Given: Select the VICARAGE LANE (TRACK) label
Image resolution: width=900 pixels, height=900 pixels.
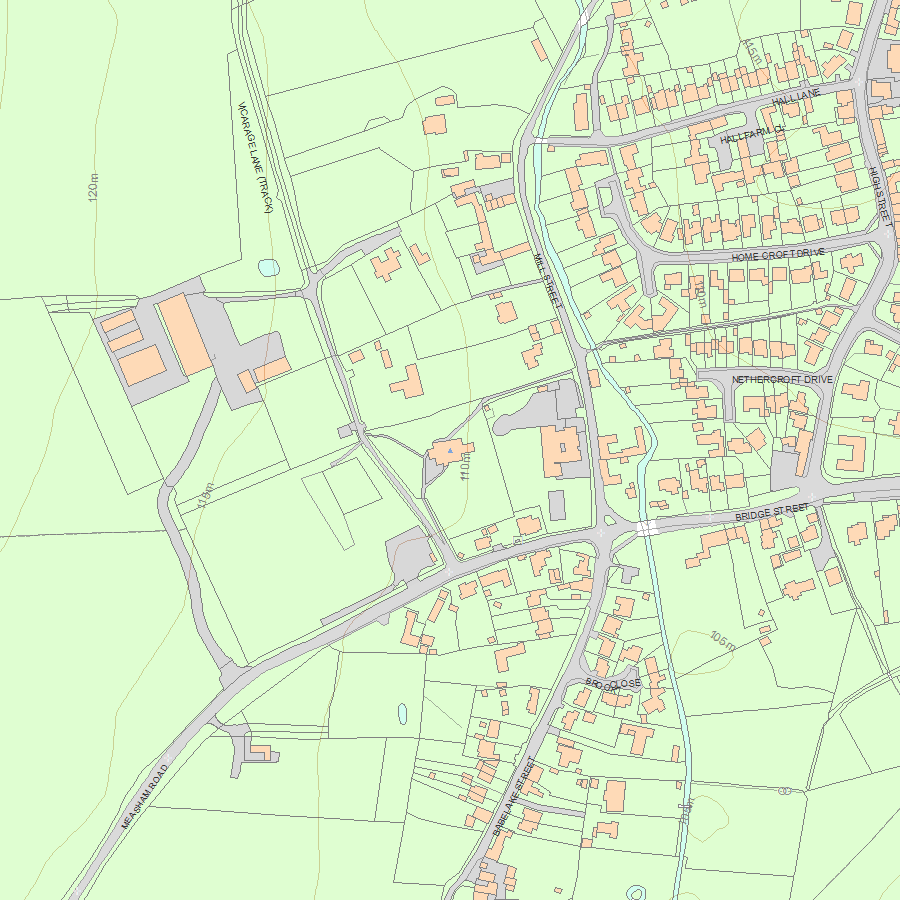Looking at the screenshot, I should pos(255,157).
